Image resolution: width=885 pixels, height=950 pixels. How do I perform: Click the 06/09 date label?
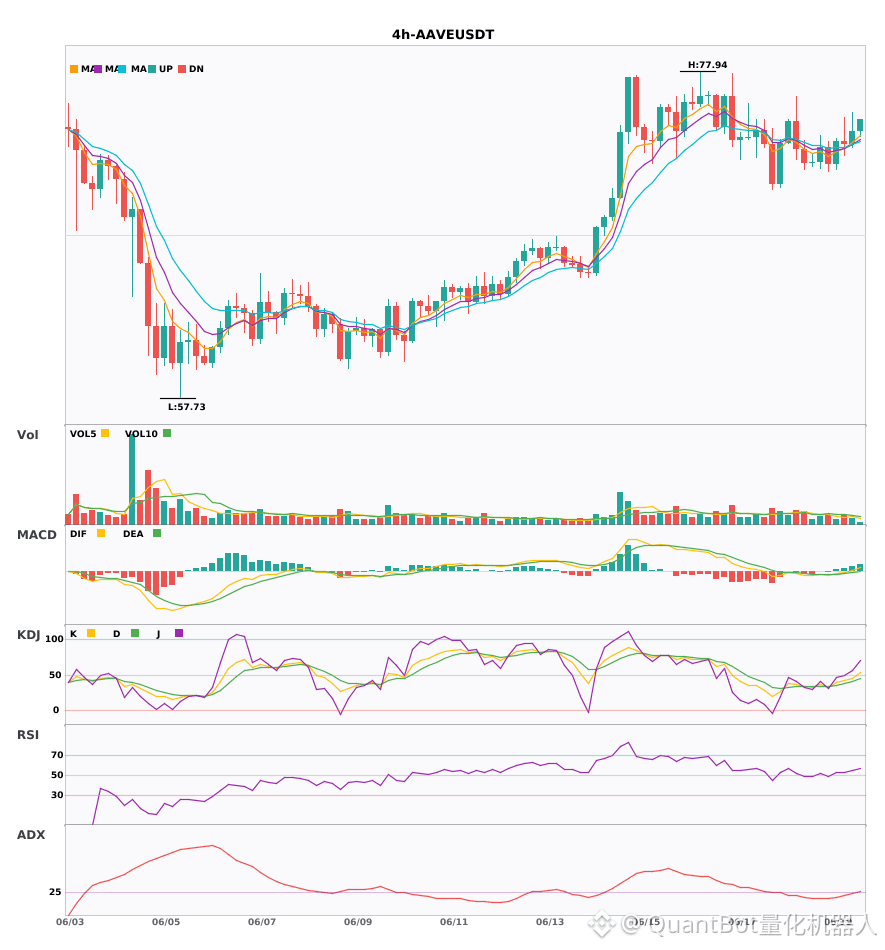coord(358,922)
